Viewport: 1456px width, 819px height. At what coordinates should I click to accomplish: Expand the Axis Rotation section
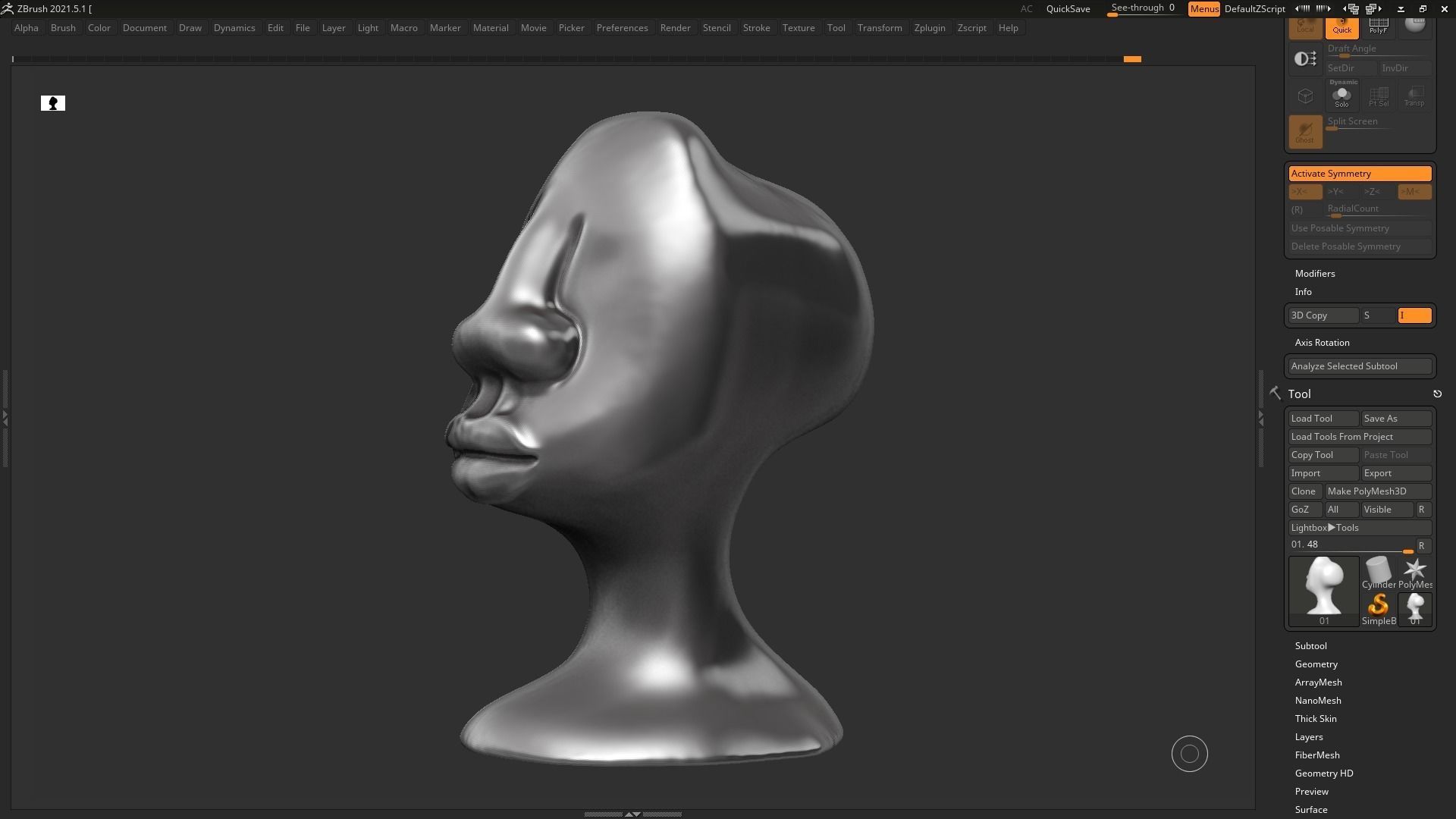(1322, 343)
